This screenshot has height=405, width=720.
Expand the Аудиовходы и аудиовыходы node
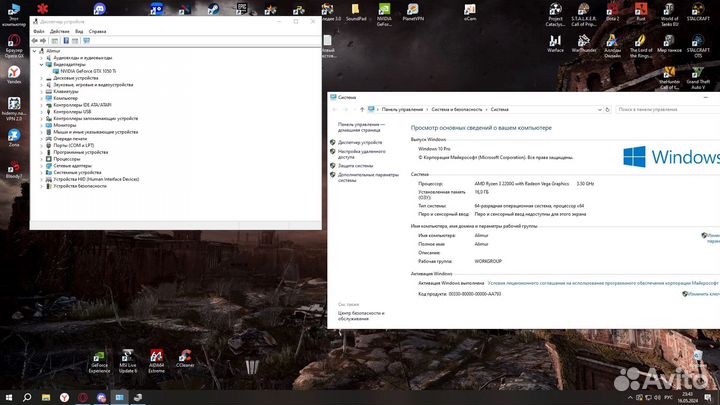pyautogui.click(x=41, y=58)
